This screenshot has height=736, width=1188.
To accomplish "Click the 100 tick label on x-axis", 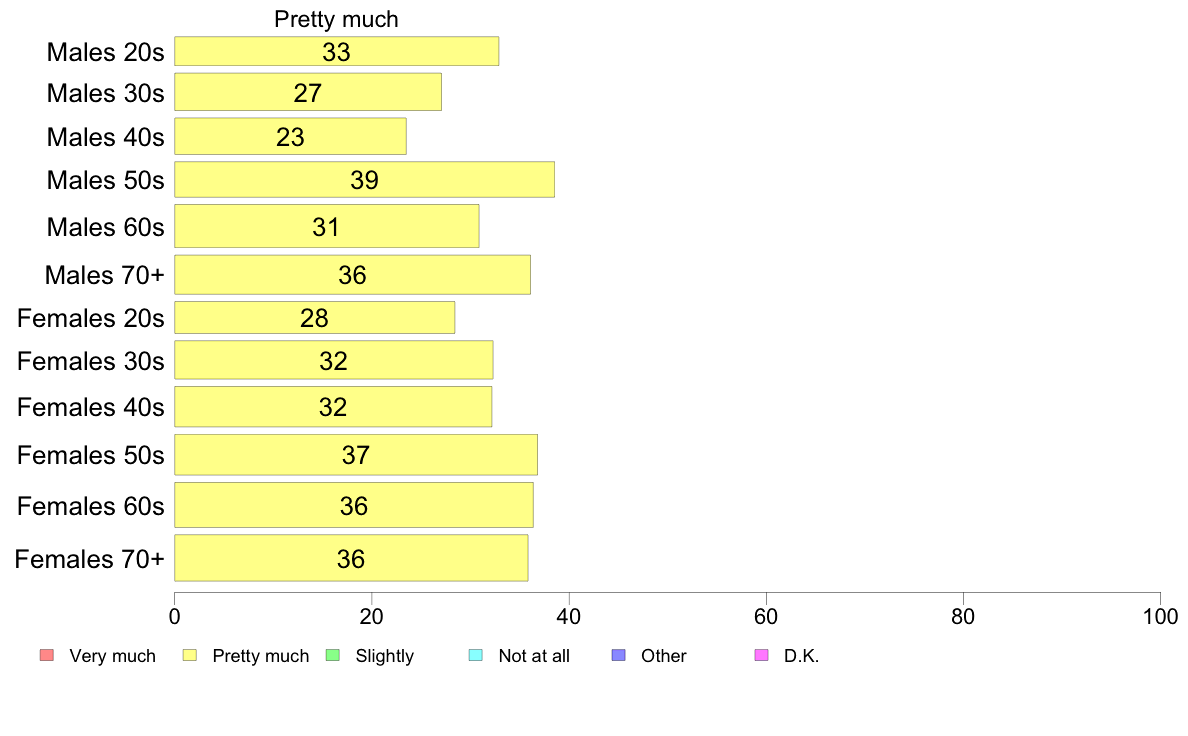I will (x=1160, y=616).
